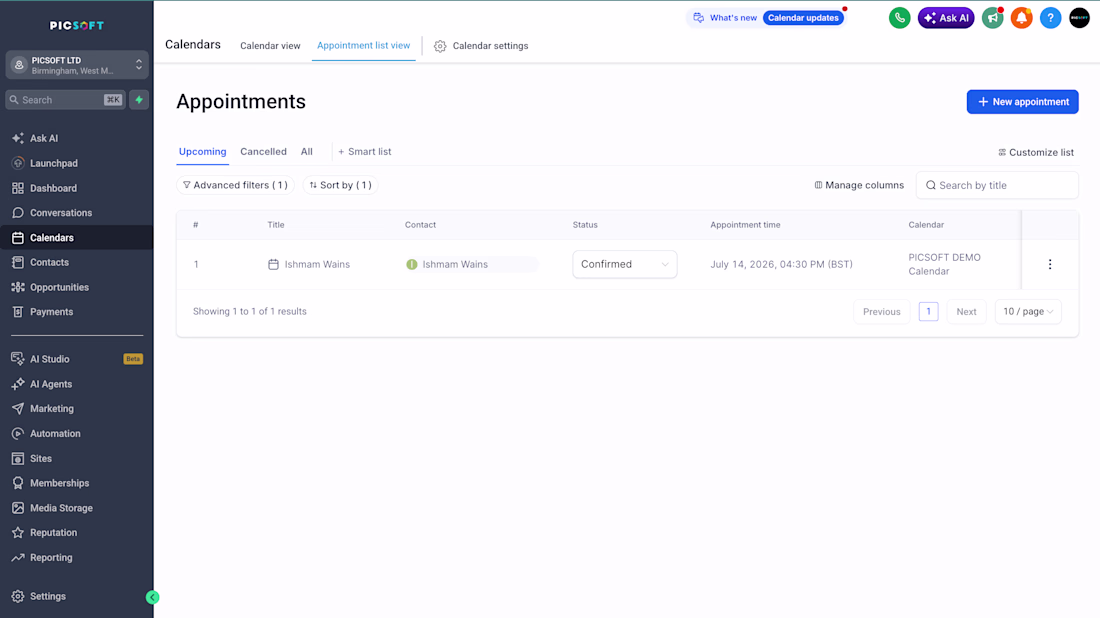Click the Title column header
Viewport: 1100px width, 618px height.
(276, 225)
